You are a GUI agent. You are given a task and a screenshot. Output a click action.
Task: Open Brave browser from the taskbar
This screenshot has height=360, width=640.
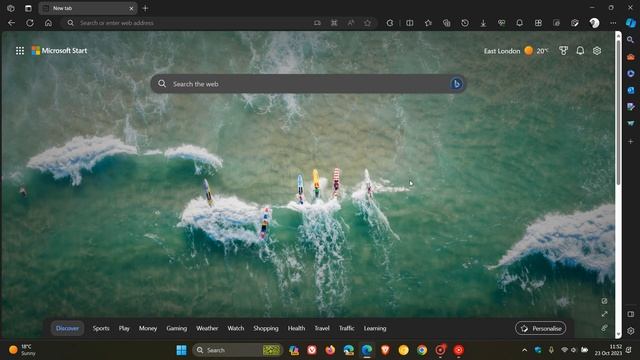[385, 350]
